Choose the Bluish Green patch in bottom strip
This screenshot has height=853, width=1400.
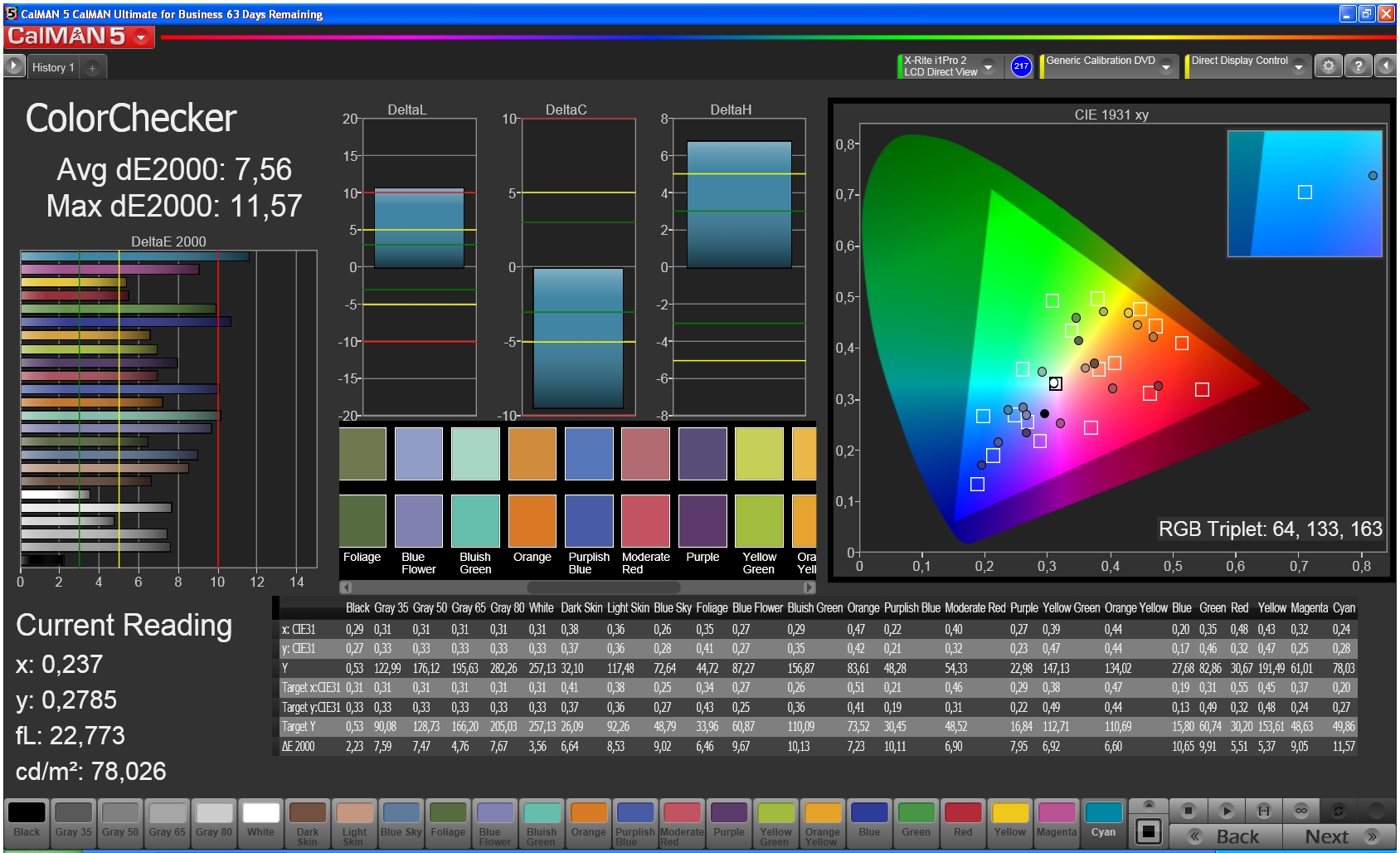tap(542, 822)
